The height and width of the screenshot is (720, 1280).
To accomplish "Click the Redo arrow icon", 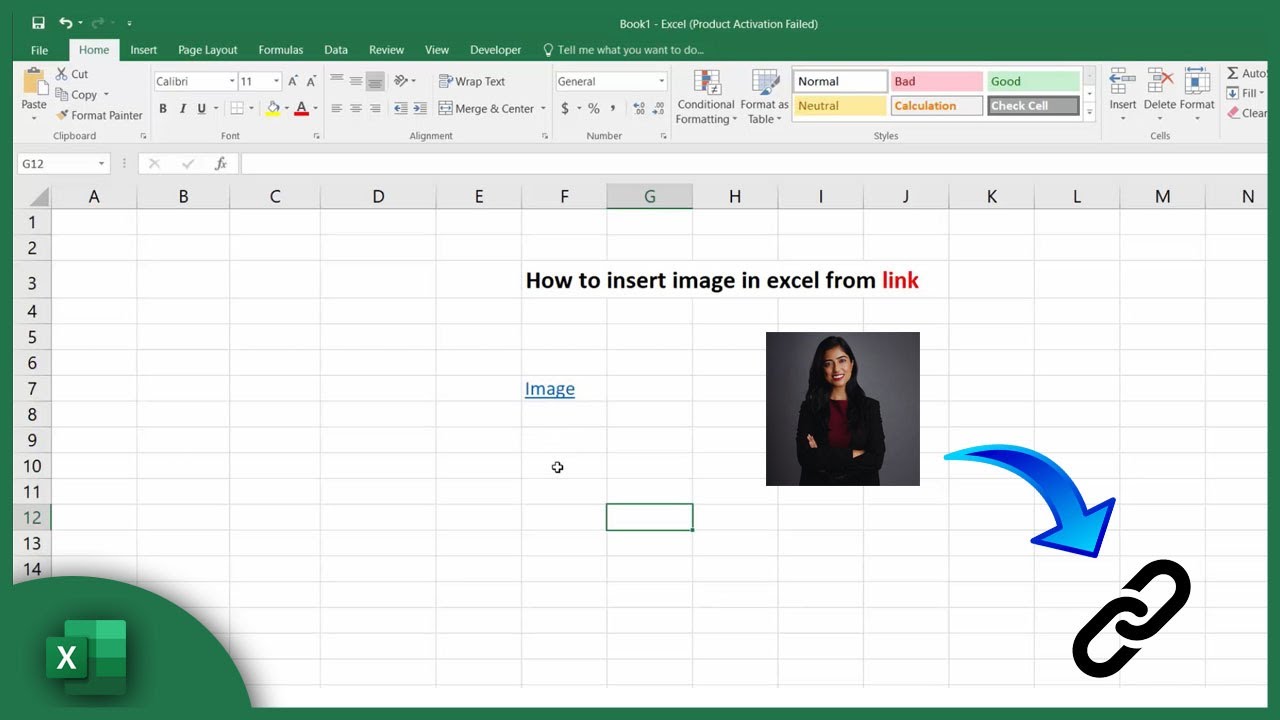I will click(x=97, y=23).
